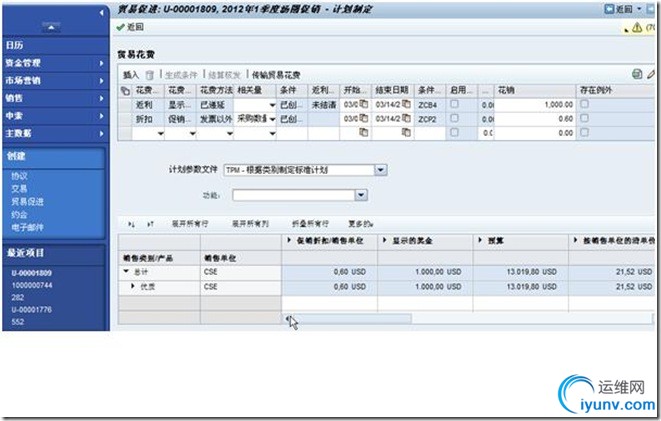Click the trash delete icon beside 插入

150,75
